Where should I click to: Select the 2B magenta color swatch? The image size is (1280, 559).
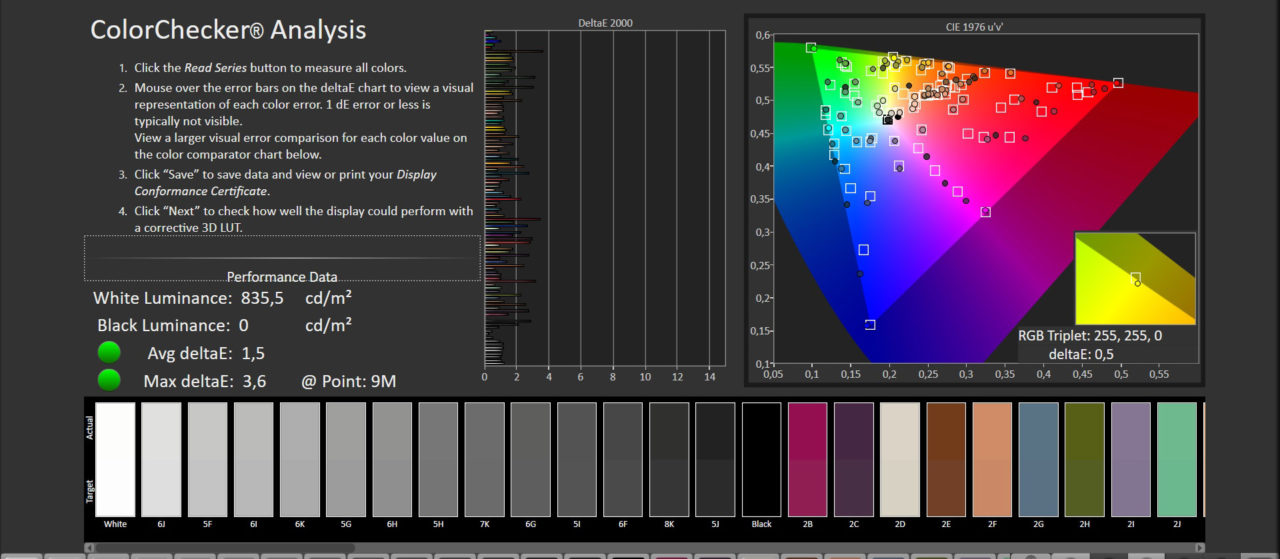point(808,459)
